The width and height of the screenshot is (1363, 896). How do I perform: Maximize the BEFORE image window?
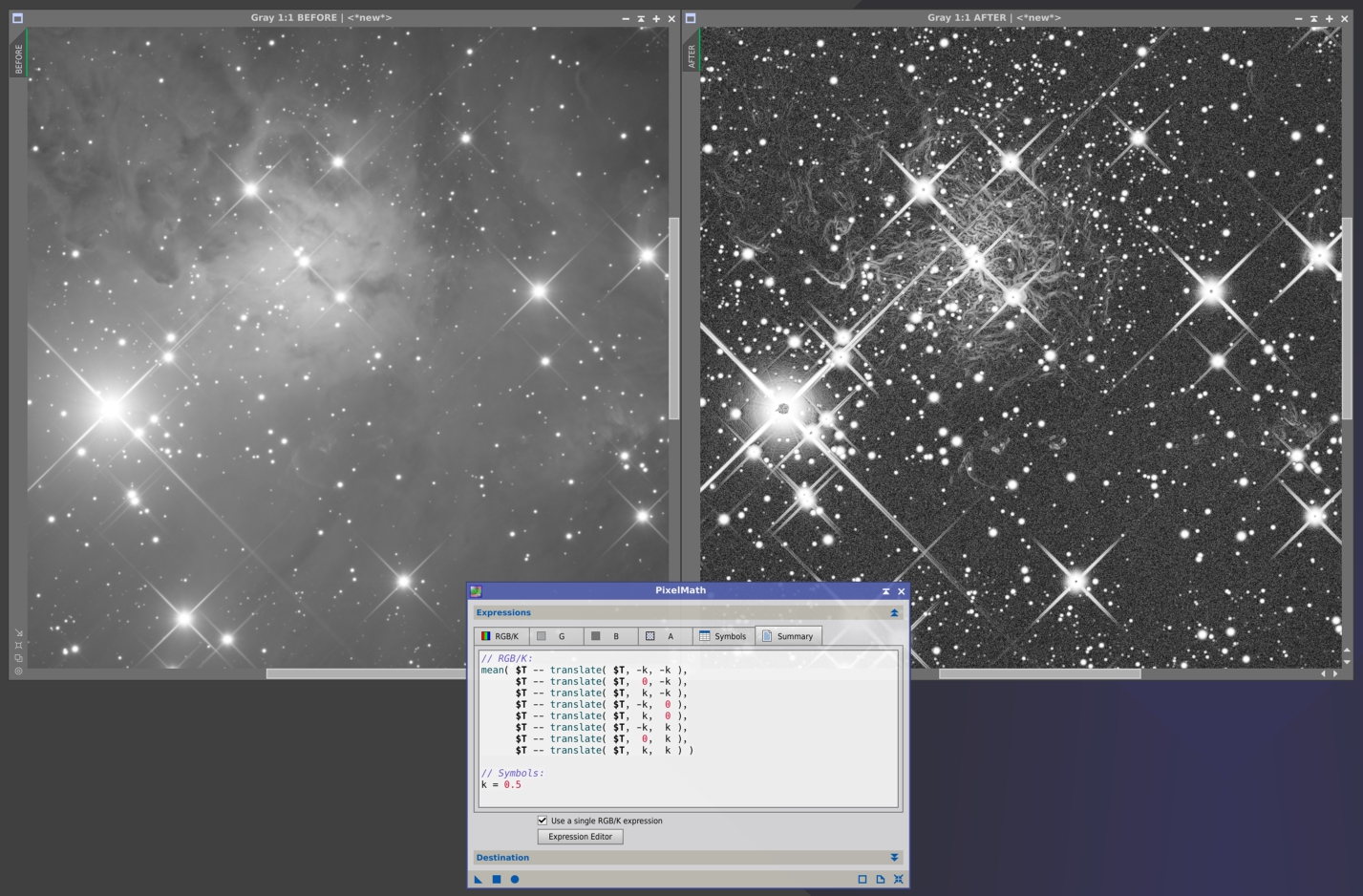tap(656, 18)
